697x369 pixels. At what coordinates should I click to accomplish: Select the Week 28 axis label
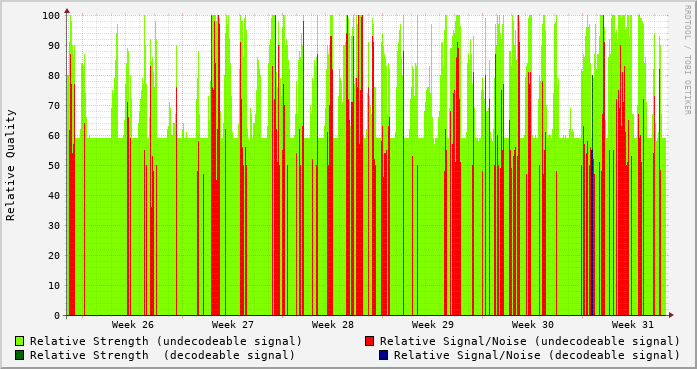[332, 325]
